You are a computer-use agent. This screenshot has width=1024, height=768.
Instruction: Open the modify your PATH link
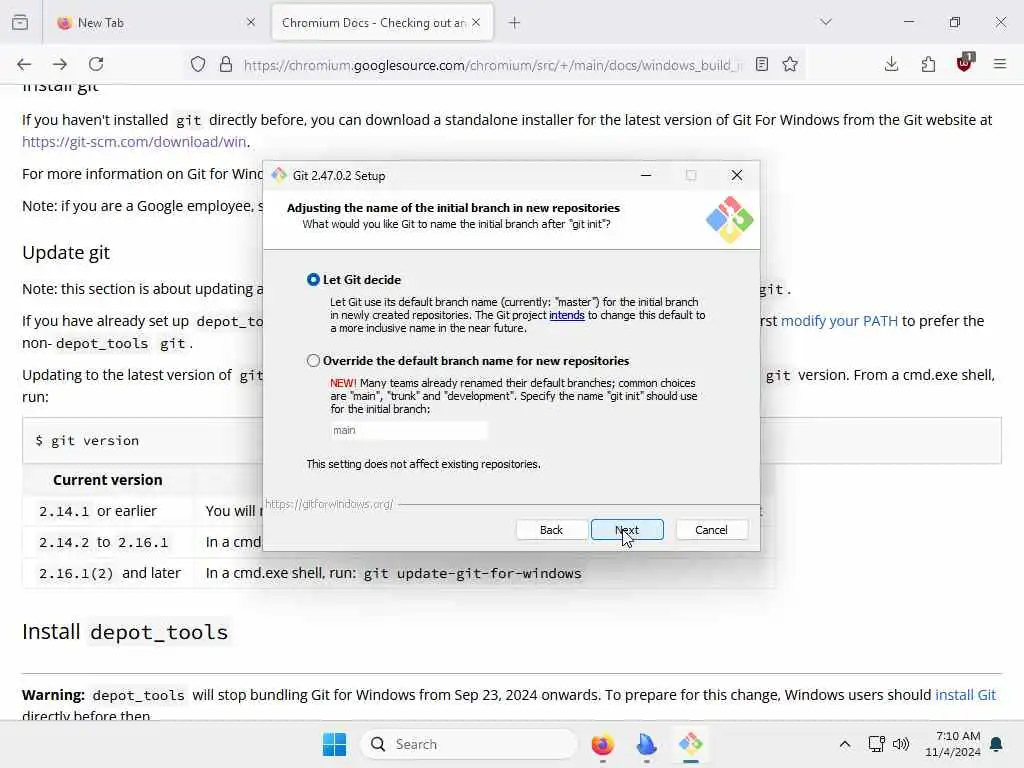pyautogui.click(x=839, y=321)
